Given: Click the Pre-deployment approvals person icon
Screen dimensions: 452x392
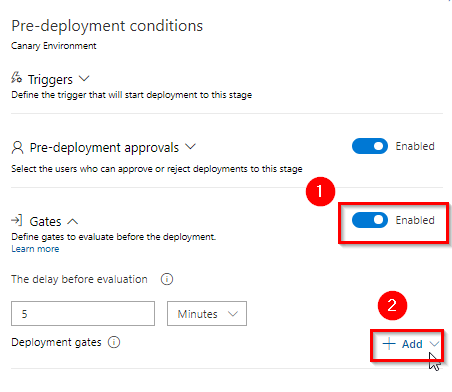Looking at the screenshot, I should coord(17,147).
